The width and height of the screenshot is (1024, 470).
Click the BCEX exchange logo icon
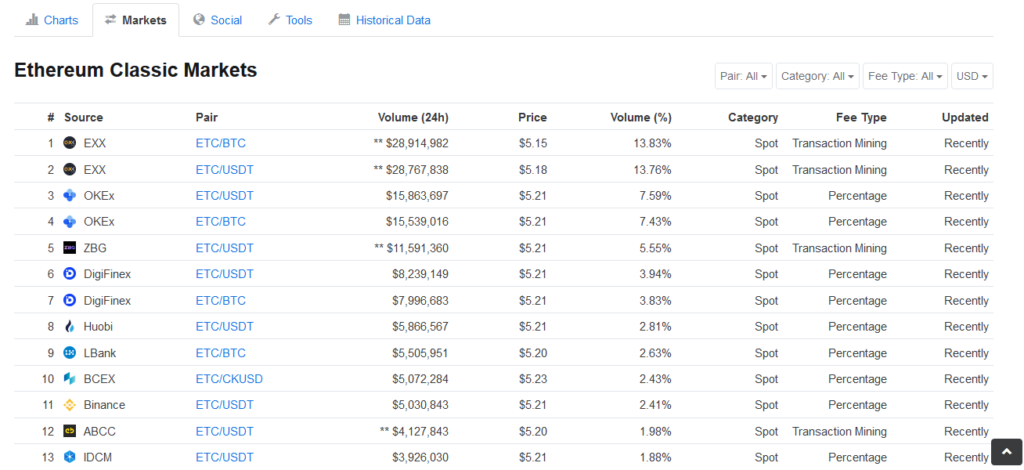tap(70, 379)
